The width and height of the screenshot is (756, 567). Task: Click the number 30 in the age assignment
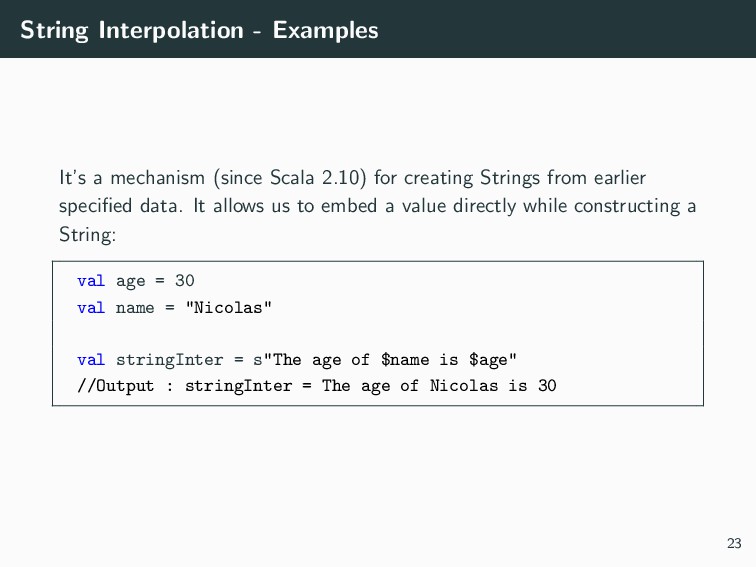(x=185, y=281)
